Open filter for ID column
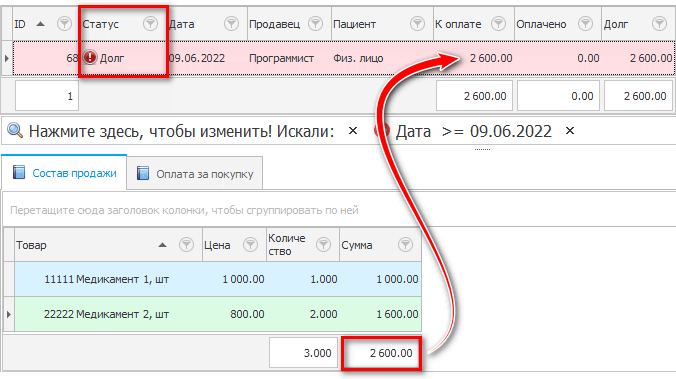 pos(64,24)
